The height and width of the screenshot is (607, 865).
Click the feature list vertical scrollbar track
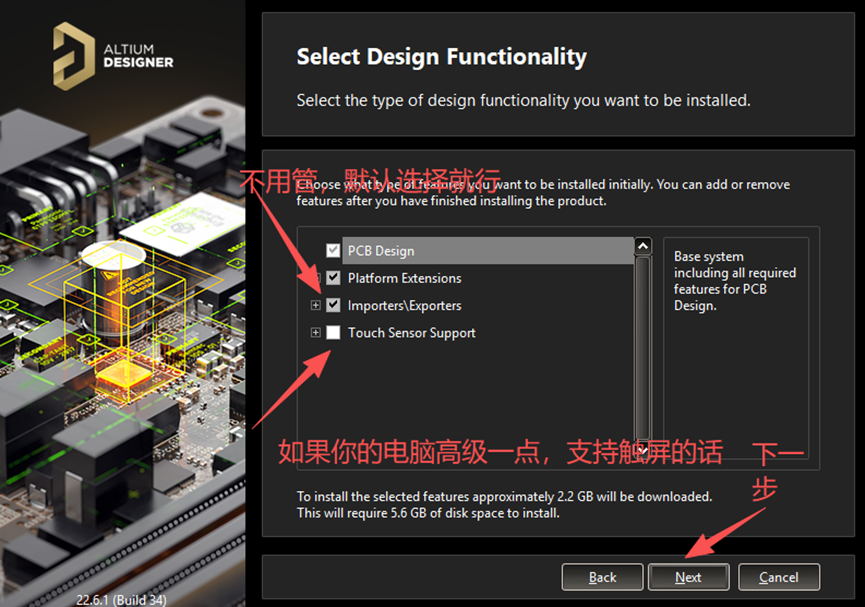tap(643, 348)
